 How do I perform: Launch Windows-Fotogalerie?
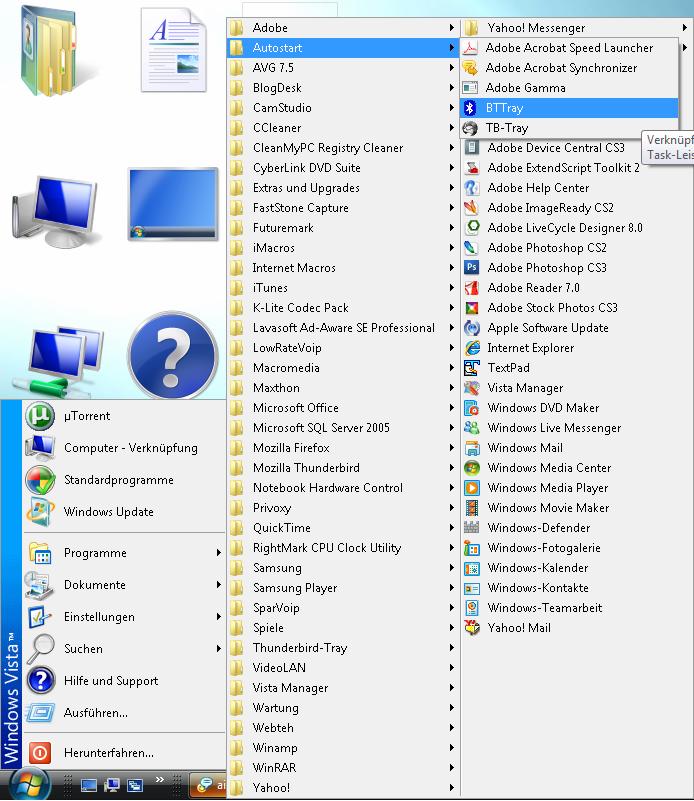coord(575,548)
